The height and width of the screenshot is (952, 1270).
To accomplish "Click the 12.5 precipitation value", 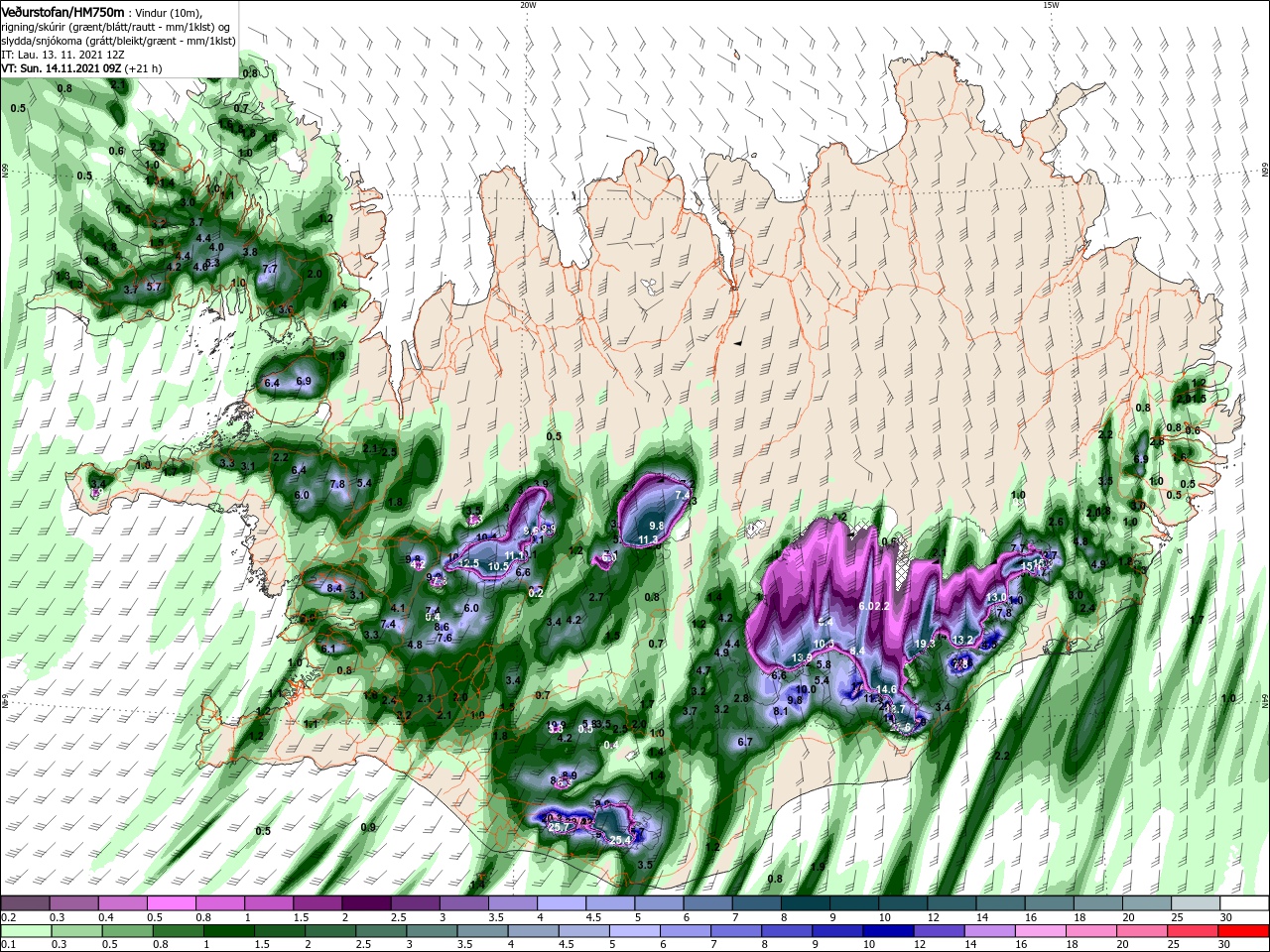I will pyautogui.click(x=468, y=563).
